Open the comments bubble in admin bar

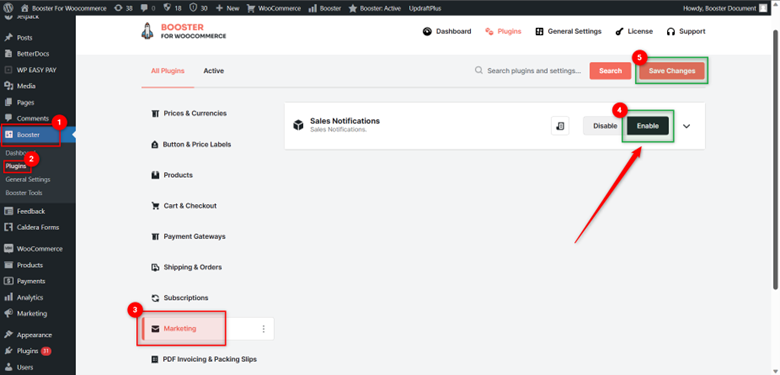pos(149,8)
